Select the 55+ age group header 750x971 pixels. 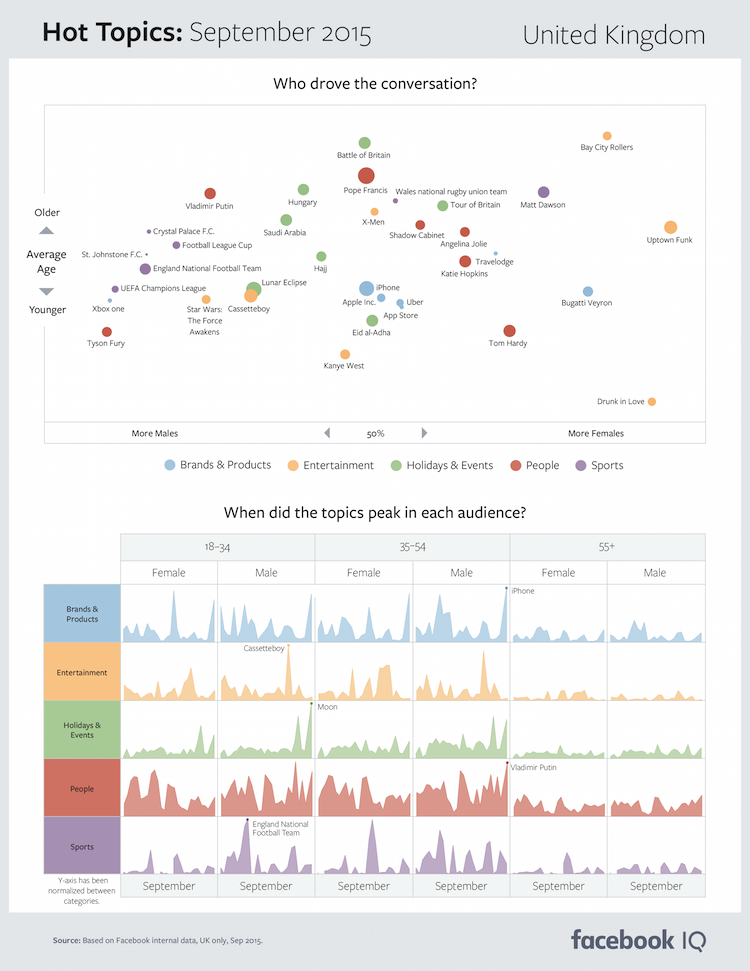[x=607, y=547]
